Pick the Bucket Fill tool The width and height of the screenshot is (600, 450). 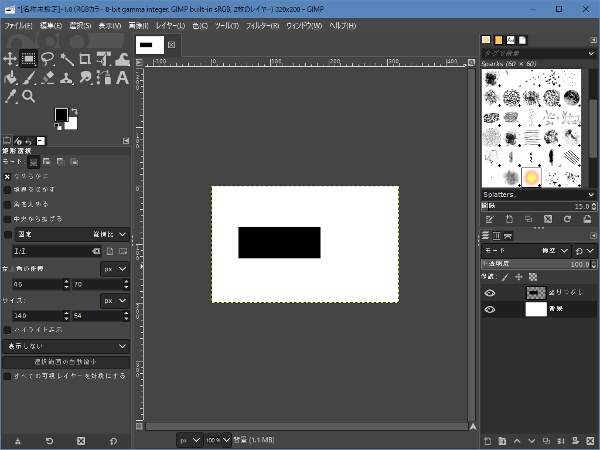tap(11, 77)
